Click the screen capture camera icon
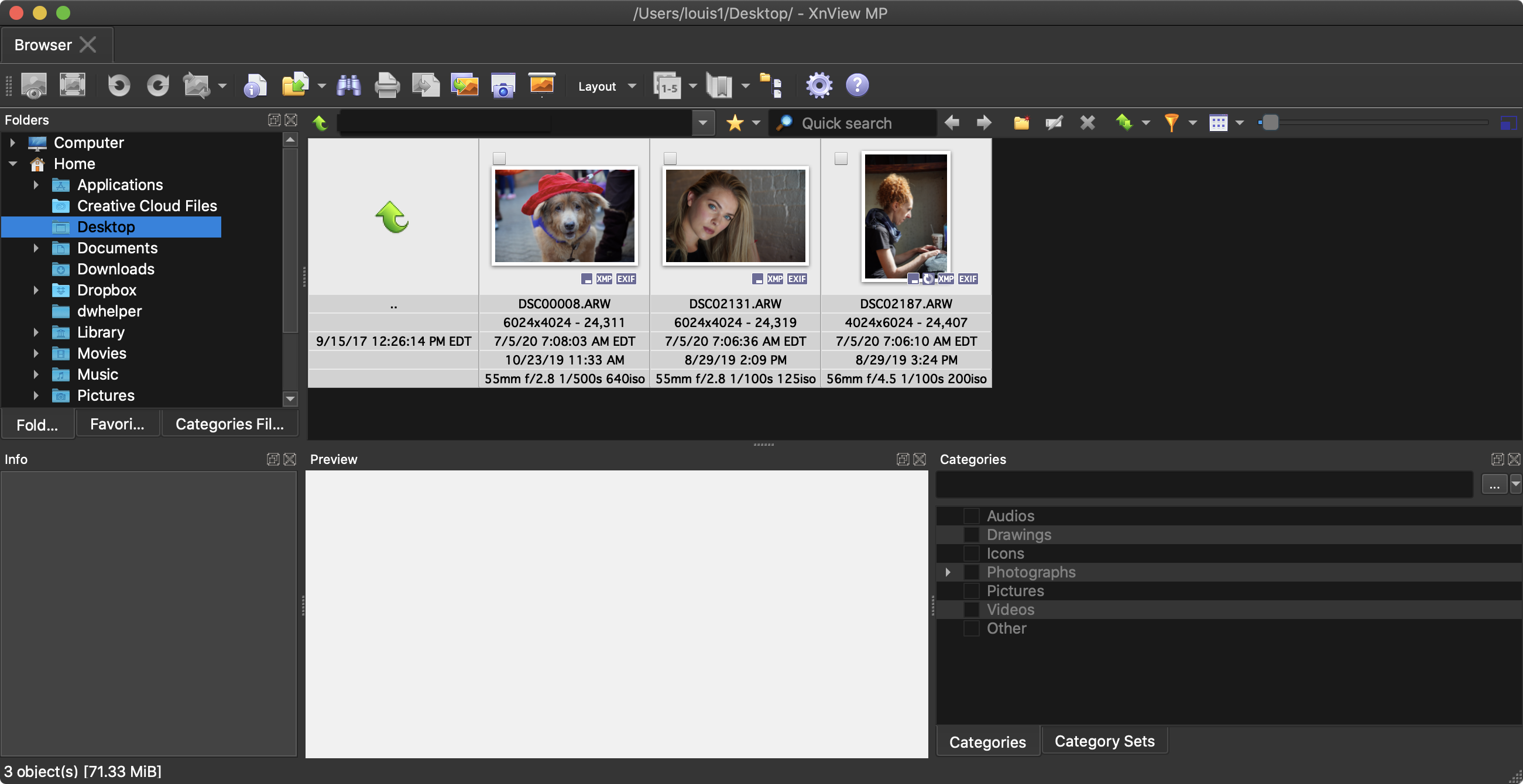1523x784 pixels. 503,85
